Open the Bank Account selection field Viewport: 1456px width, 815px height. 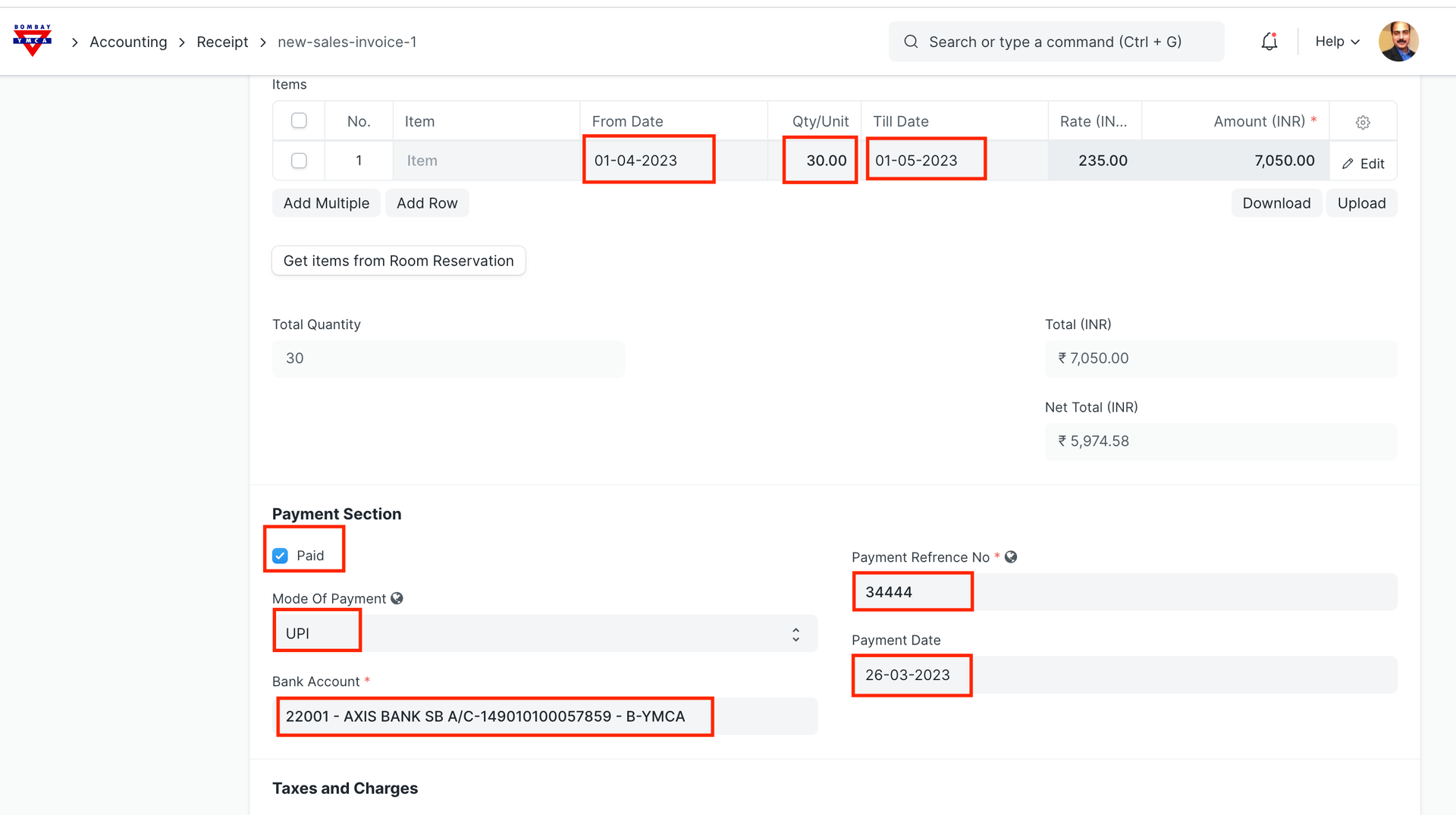(x=544, y=716)
